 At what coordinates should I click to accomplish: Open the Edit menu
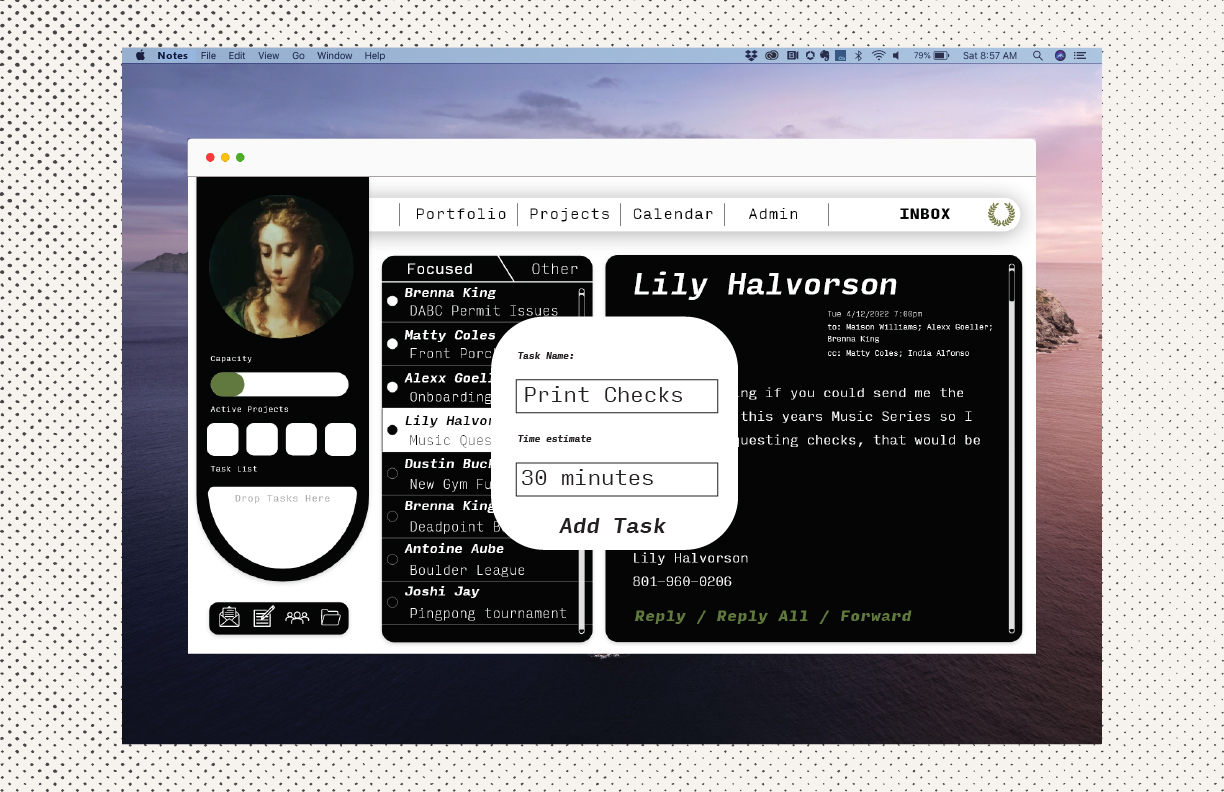click(237, 56)
